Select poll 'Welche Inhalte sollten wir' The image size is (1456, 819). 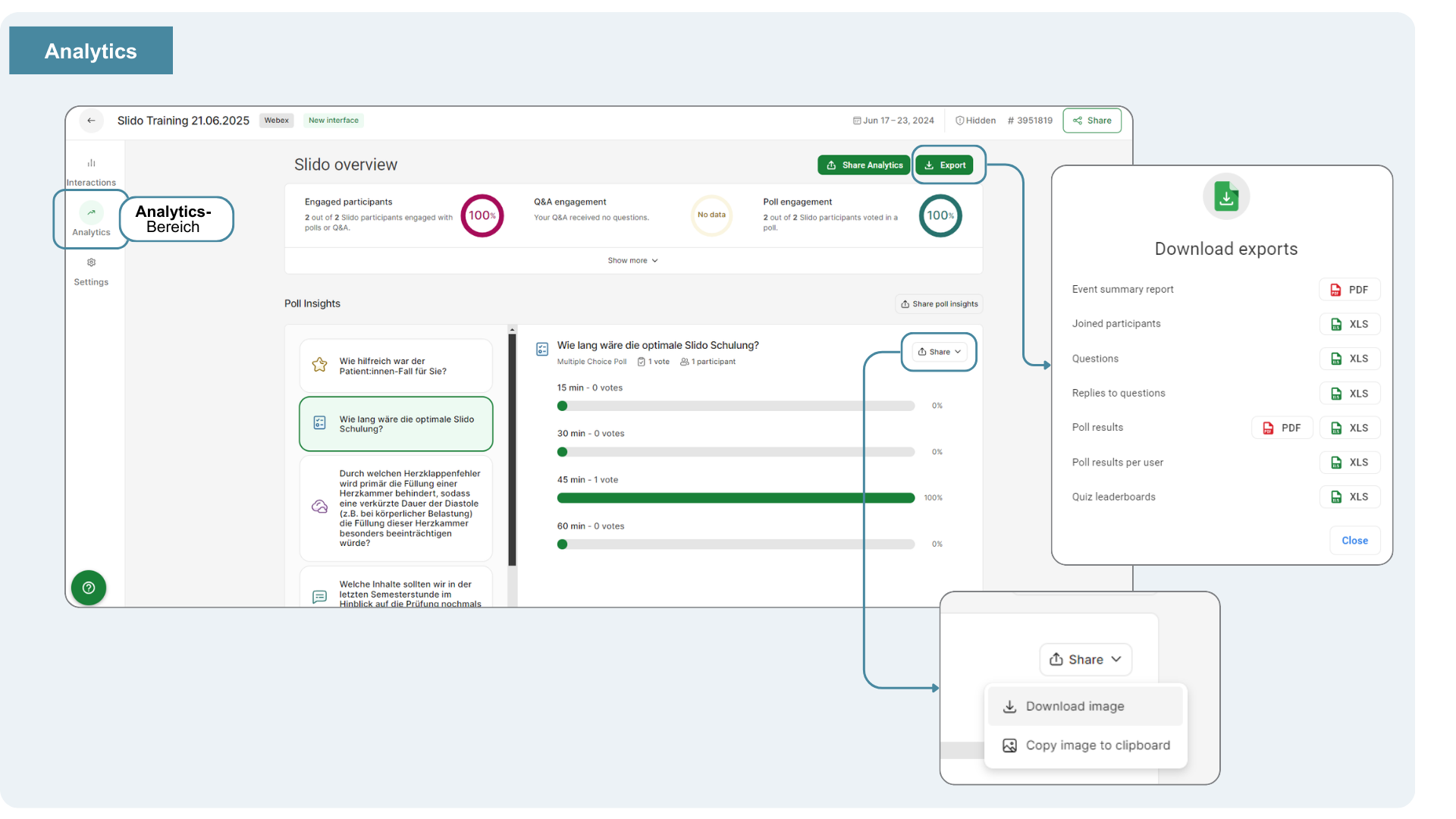click(396, 588)
